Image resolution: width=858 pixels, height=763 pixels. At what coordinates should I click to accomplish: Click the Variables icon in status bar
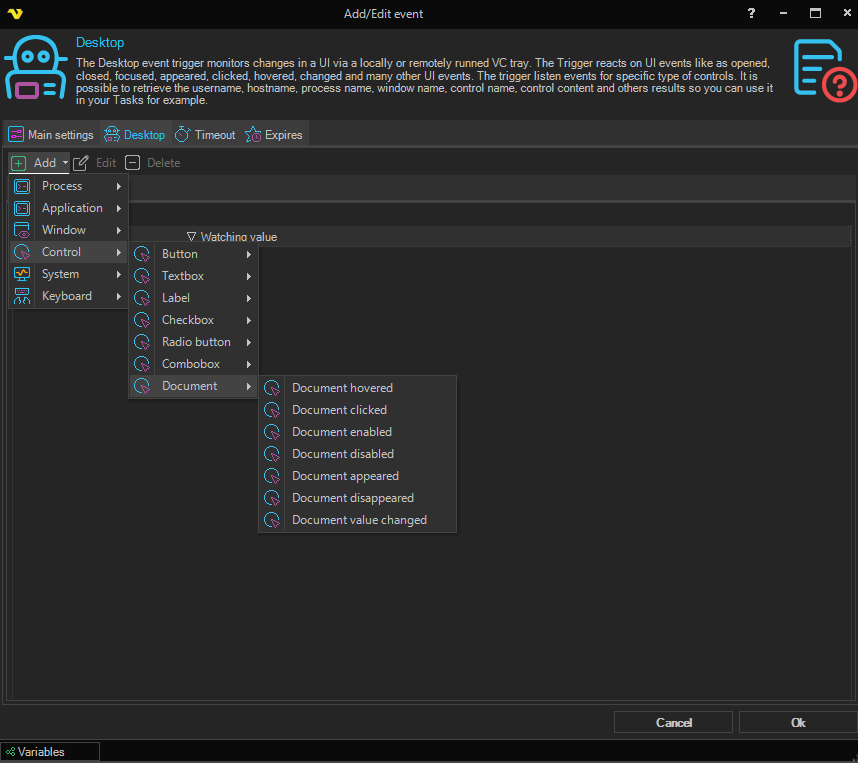(10, 752)
